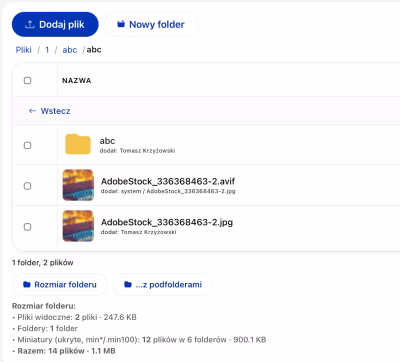The image size is (400, 362).
Task: Click the folder icon in Rozmiar folderu
Action: coord(27,284)
